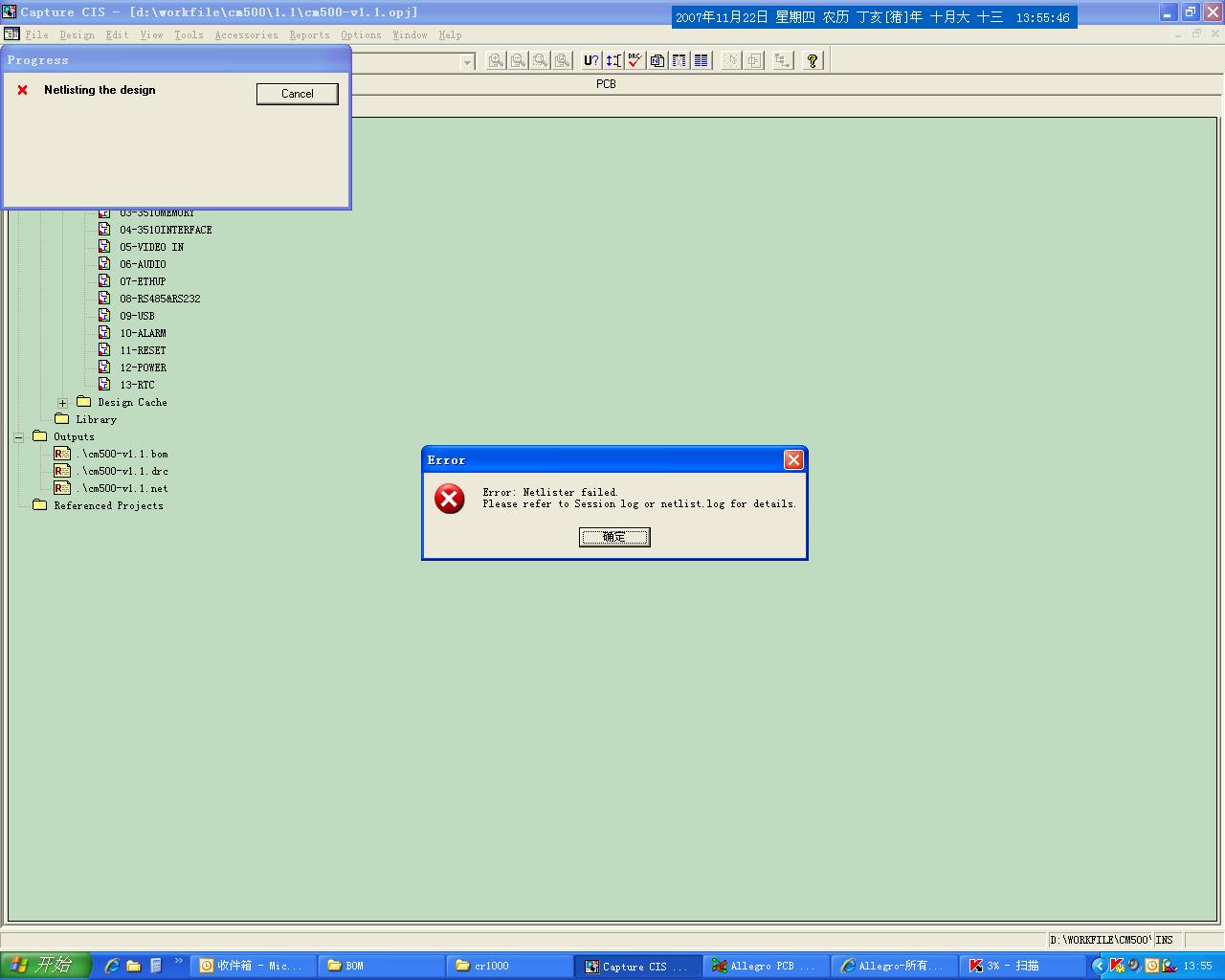The height and width of the screenshot is (980, 1225).
Task: Open the Tools menu
Action: pos(189,34)
